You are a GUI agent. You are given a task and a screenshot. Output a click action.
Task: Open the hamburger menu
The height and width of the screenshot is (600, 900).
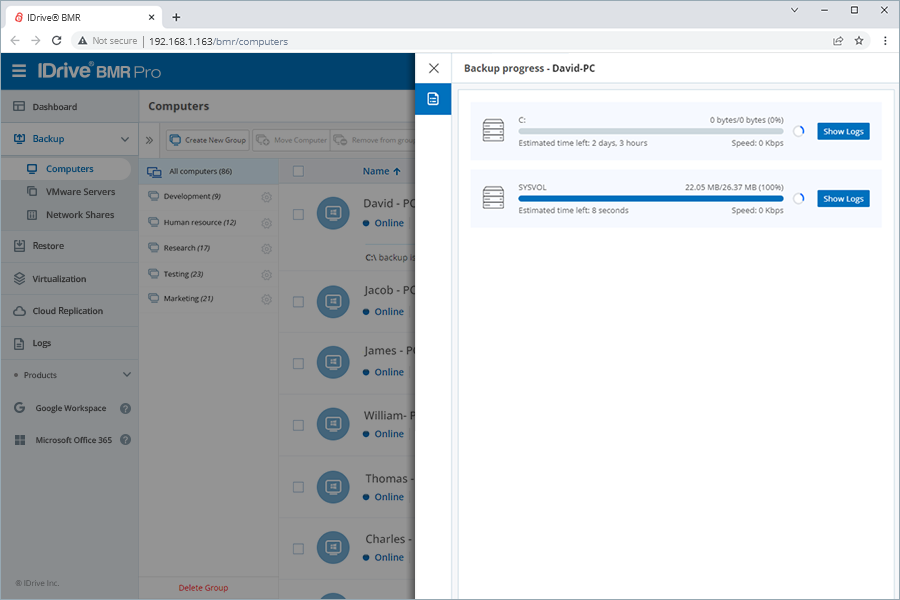pyautogui.click(x=18, y=71)
